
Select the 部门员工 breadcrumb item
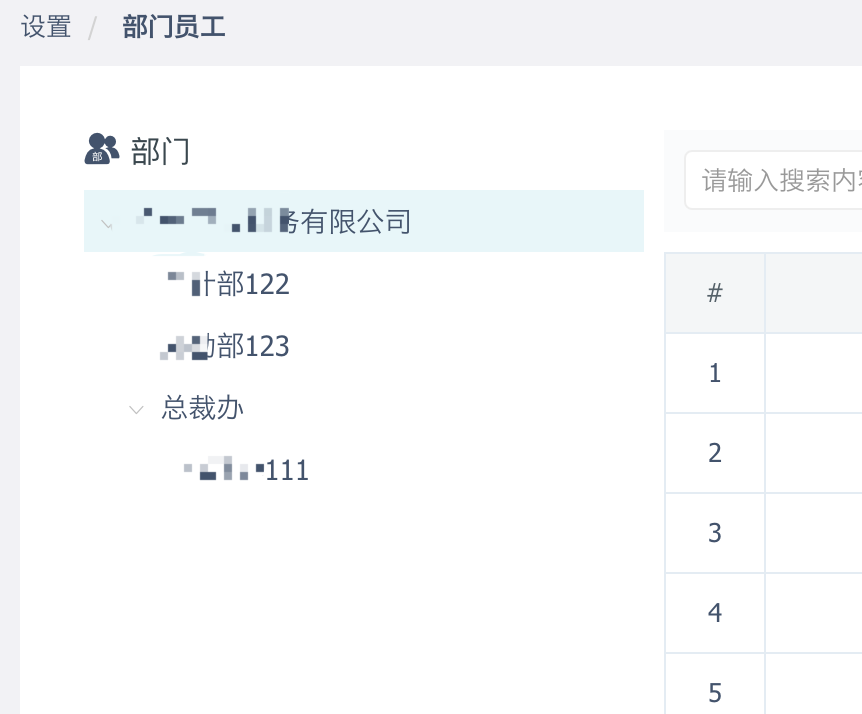(x=174, y=27)
